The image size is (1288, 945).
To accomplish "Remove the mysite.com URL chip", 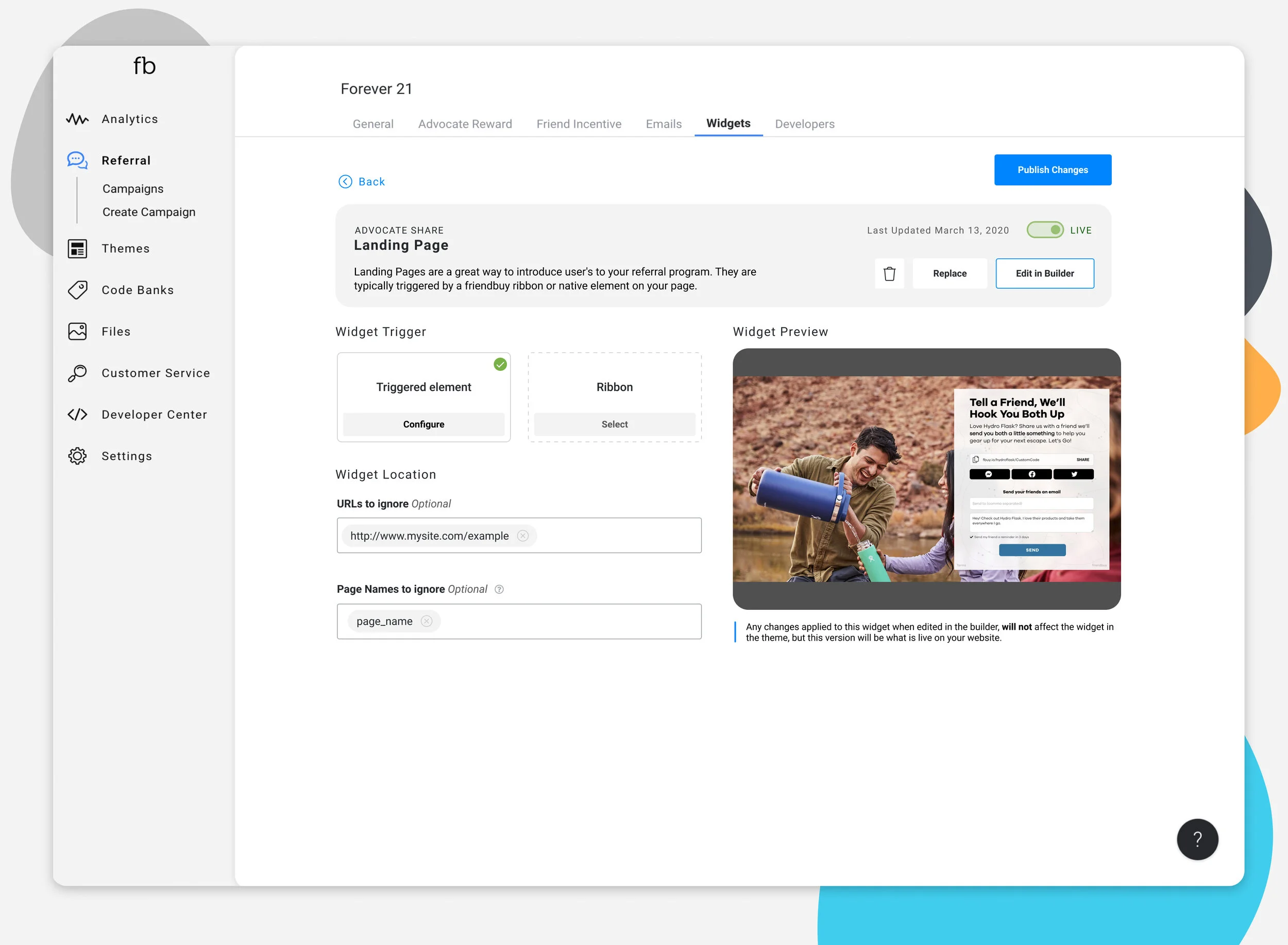I will [x=522, y=536].
